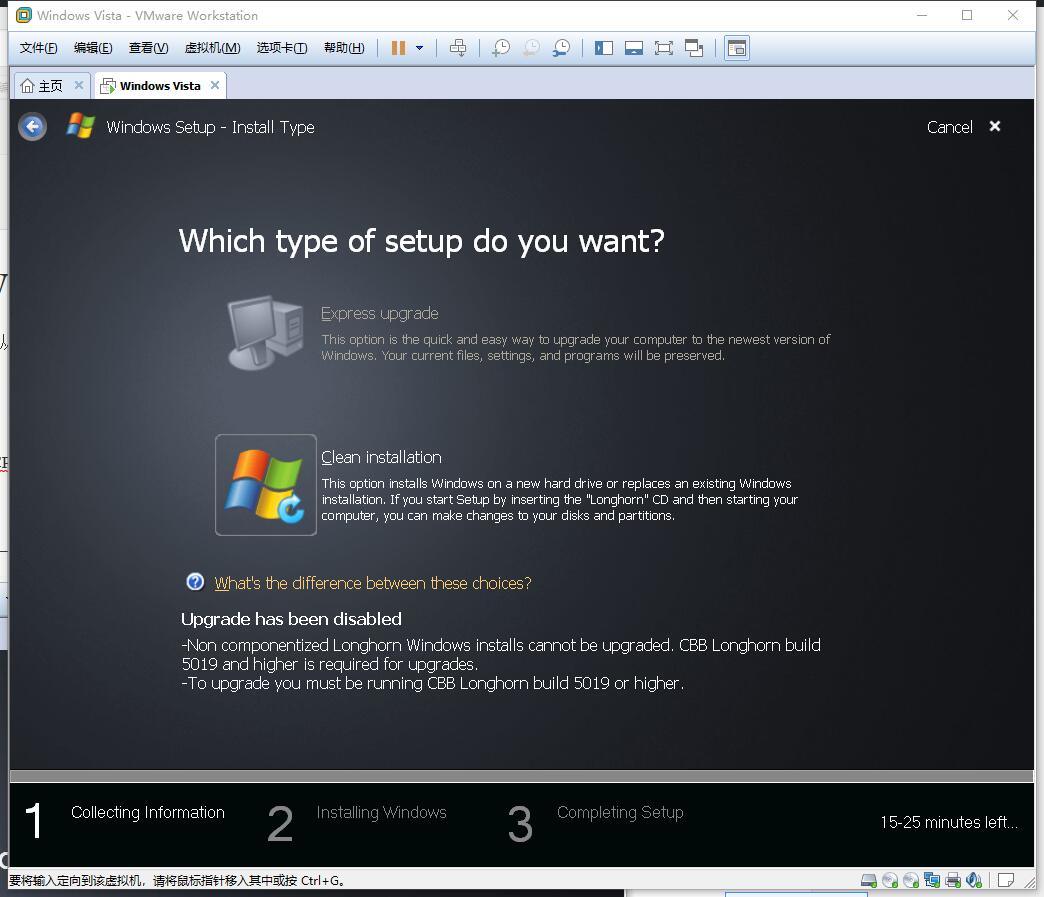Send Ctrl+Alt+Del to the virtual machine
1044x897 pixels.
458,48
